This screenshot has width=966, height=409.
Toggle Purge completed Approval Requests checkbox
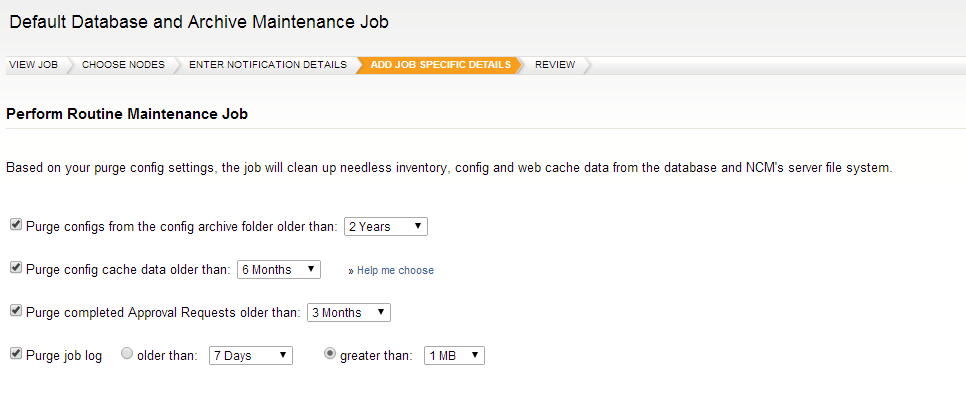(x=15, y=311)
